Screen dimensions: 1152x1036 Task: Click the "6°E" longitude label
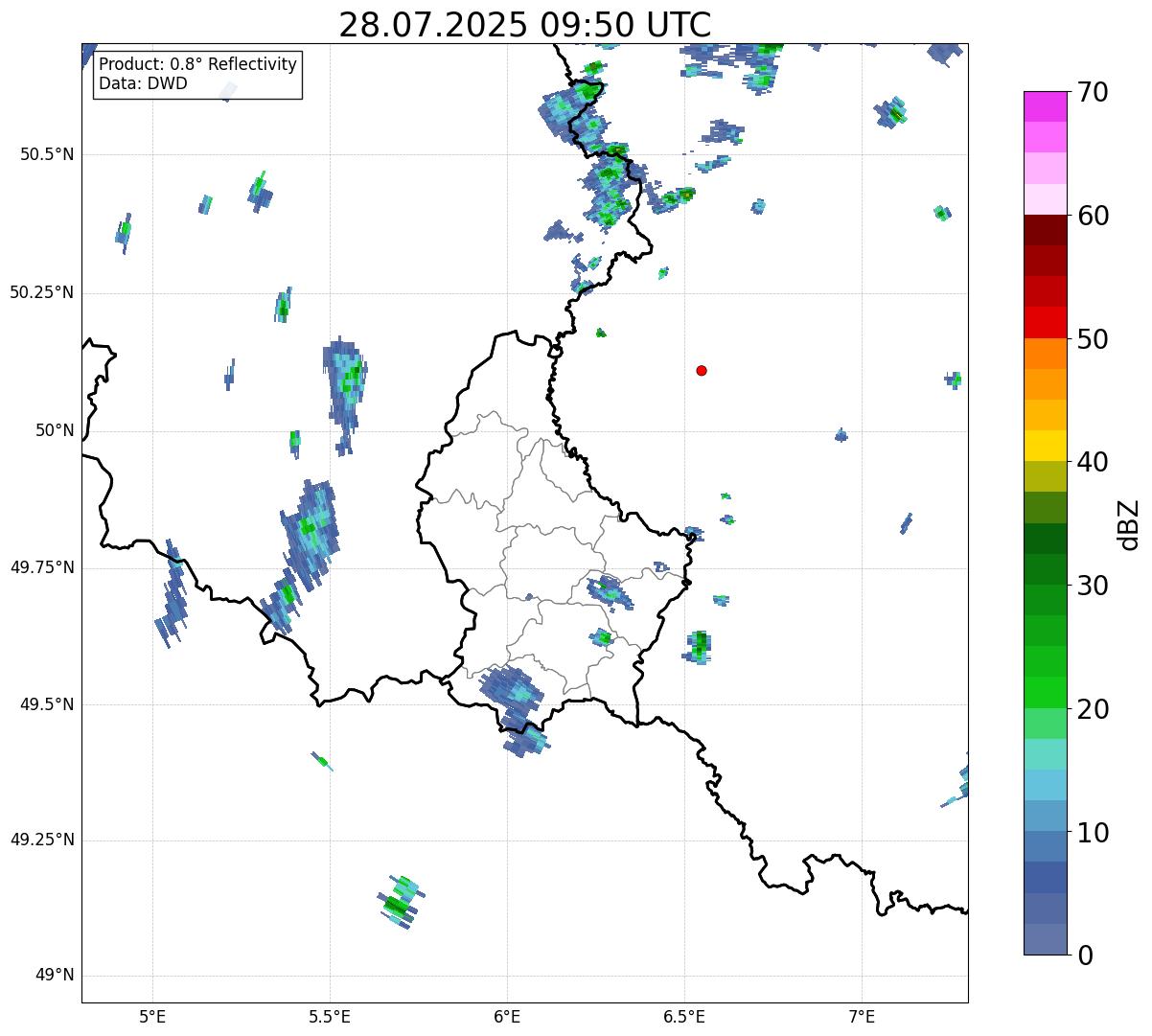point(507,1016)
